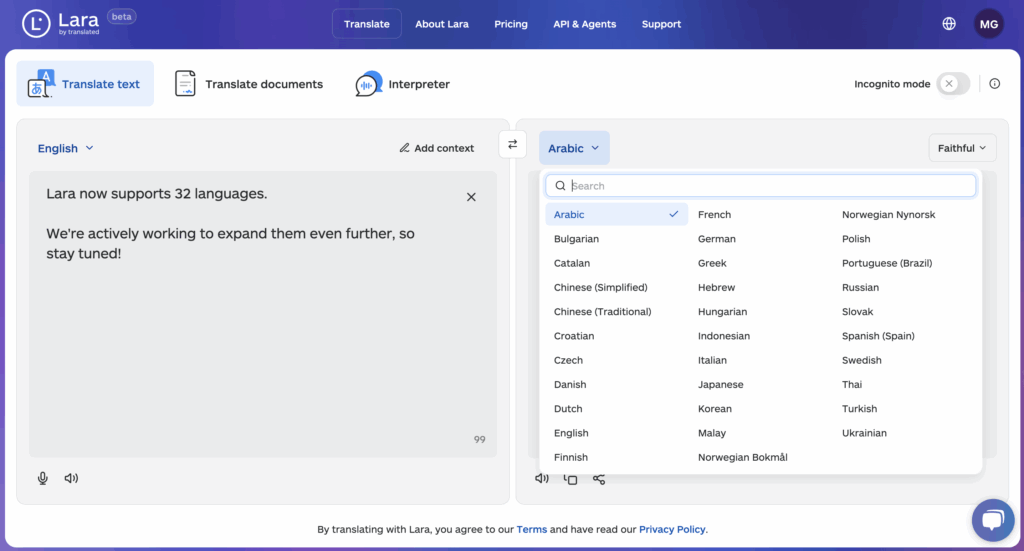Image resolution: width=1024 pixels, height=551 pixels.
Task: Open the globe language icon in header
Action: tap(949, 24)
